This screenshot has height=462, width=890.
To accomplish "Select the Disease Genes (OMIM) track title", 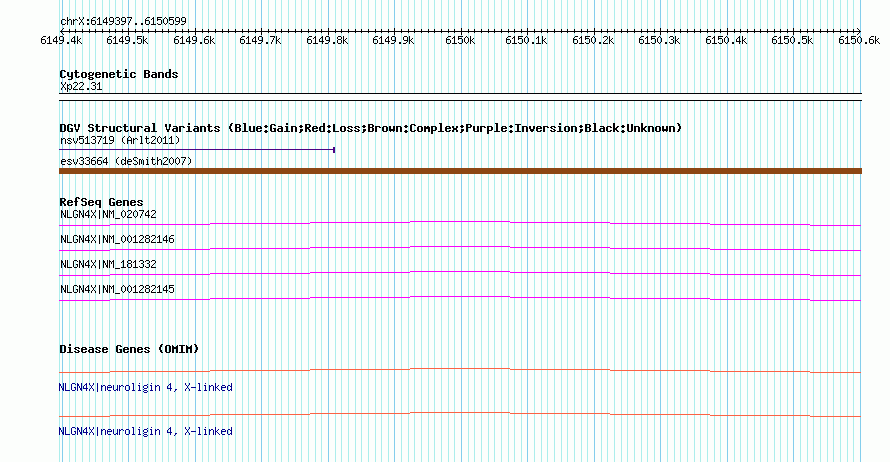I will [129, 349].
